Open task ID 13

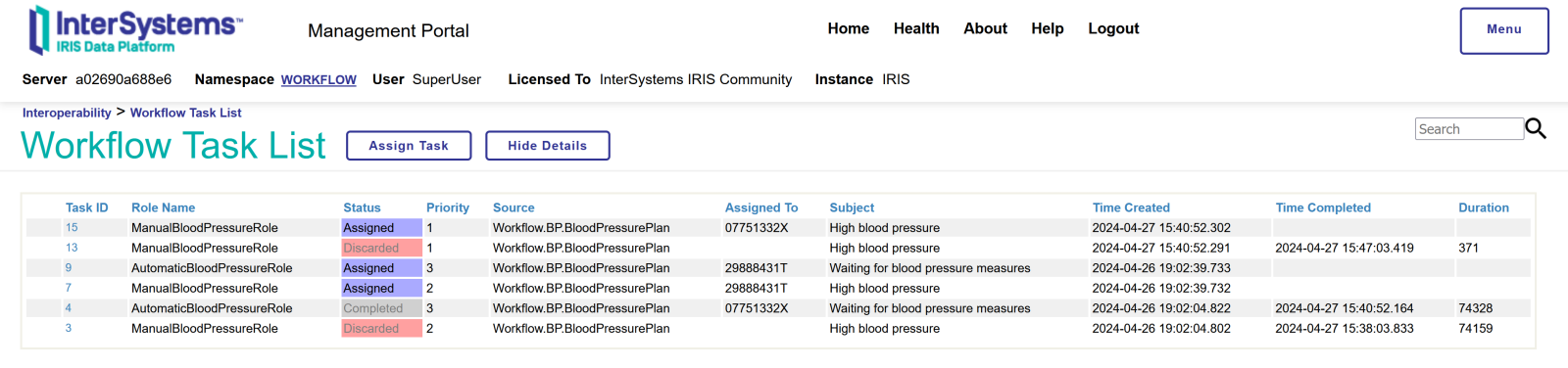click(72, 248)
